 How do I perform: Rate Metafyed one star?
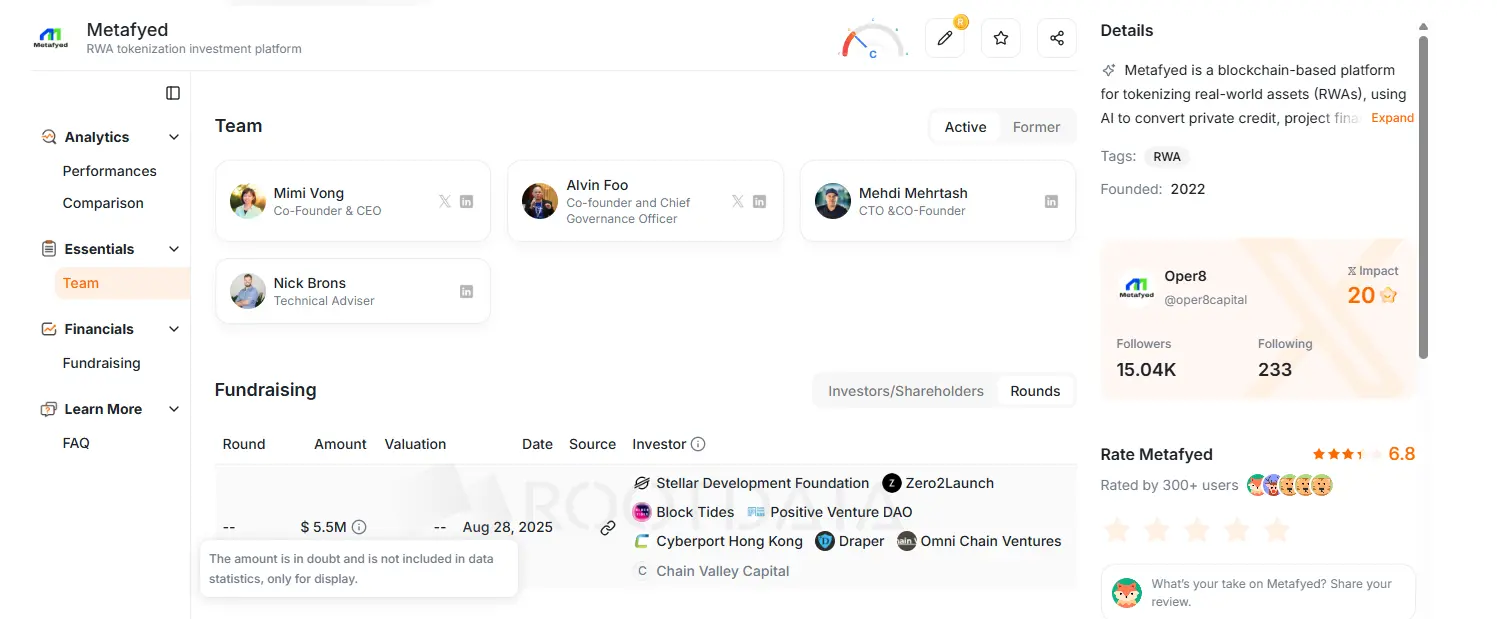pyautogui.click(x=1117, y=529)
